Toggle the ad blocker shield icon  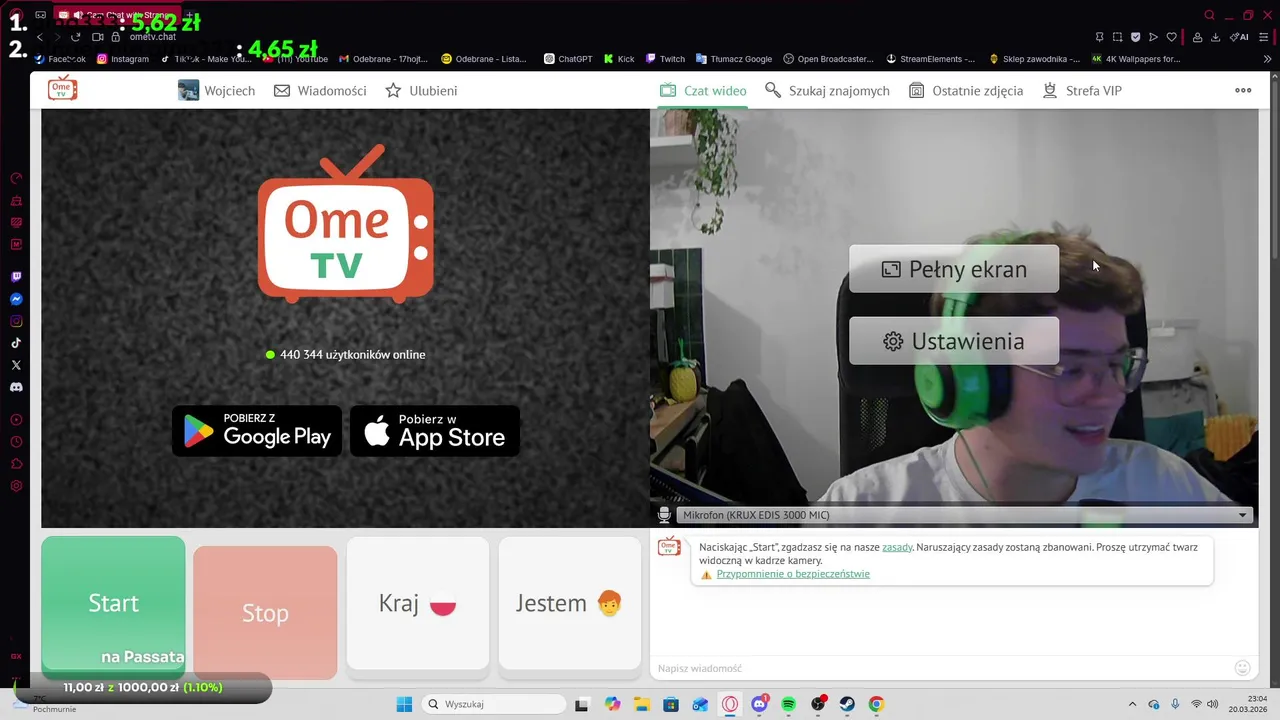[x=1135, y=37]
